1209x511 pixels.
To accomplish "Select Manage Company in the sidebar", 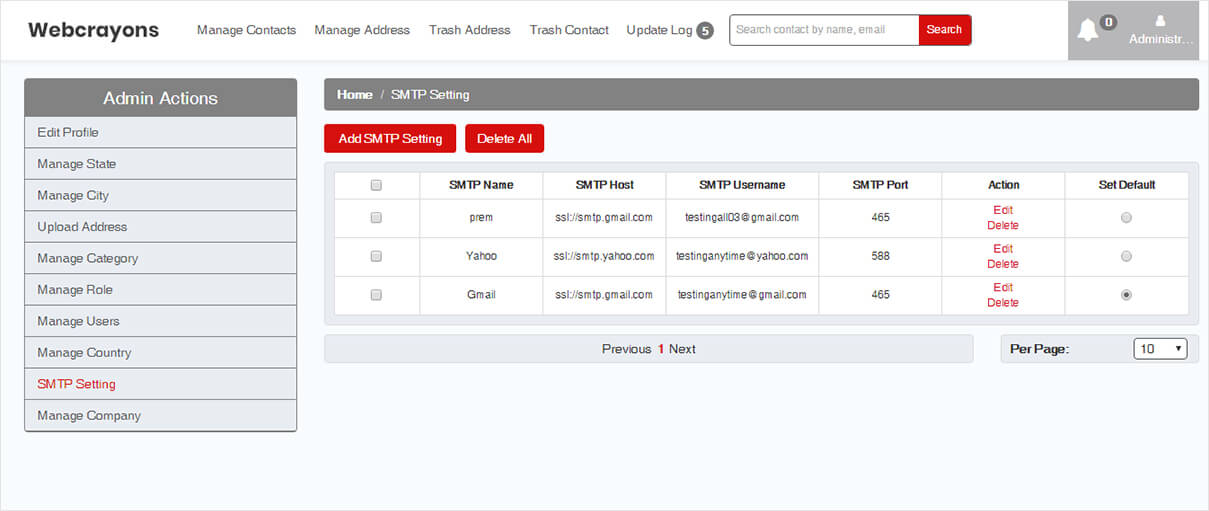I will pos(89,415).
